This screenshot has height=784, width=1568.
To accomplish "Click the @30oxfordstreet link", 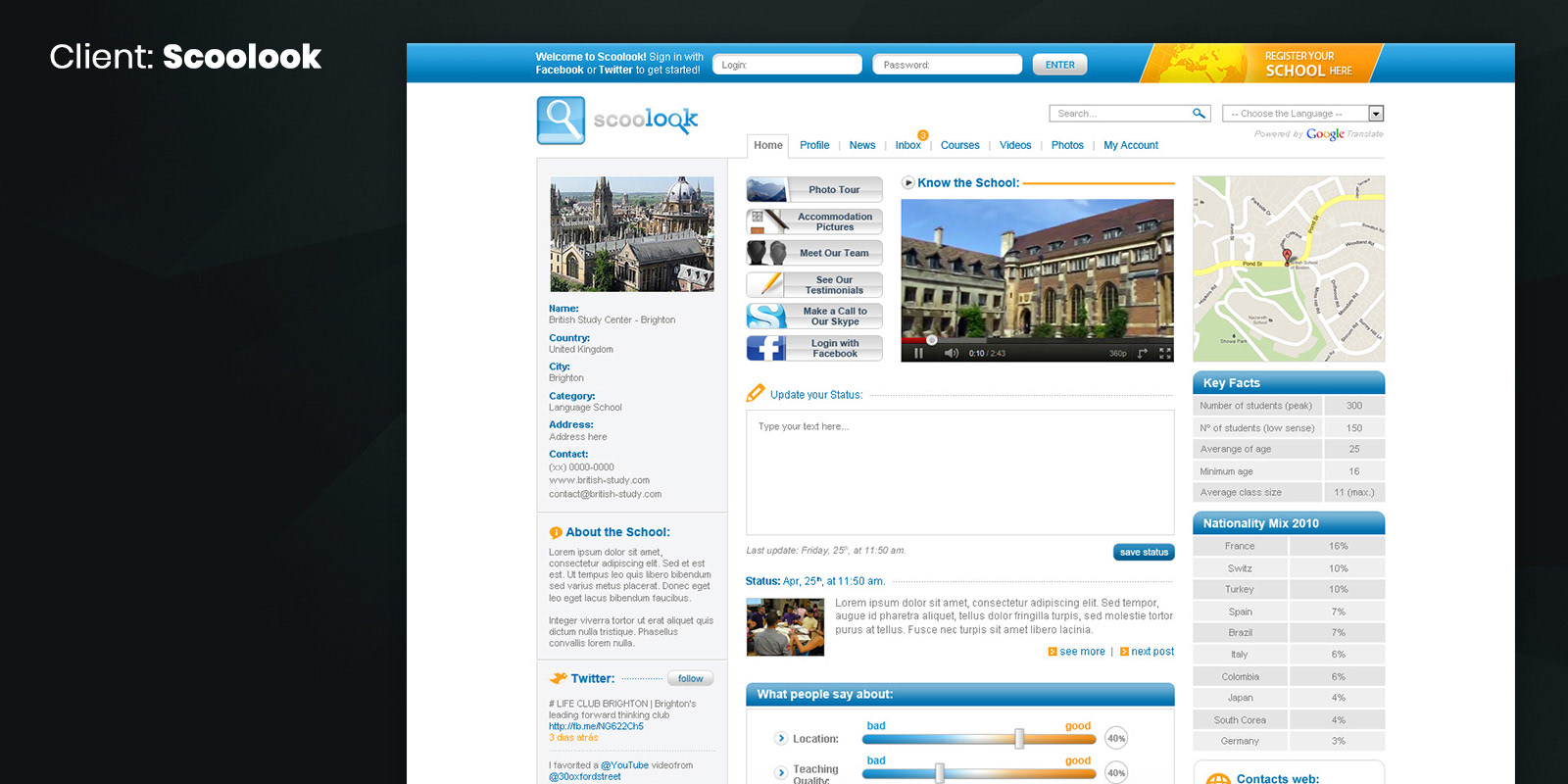I will pyautogui.click(x=585, y=777).
